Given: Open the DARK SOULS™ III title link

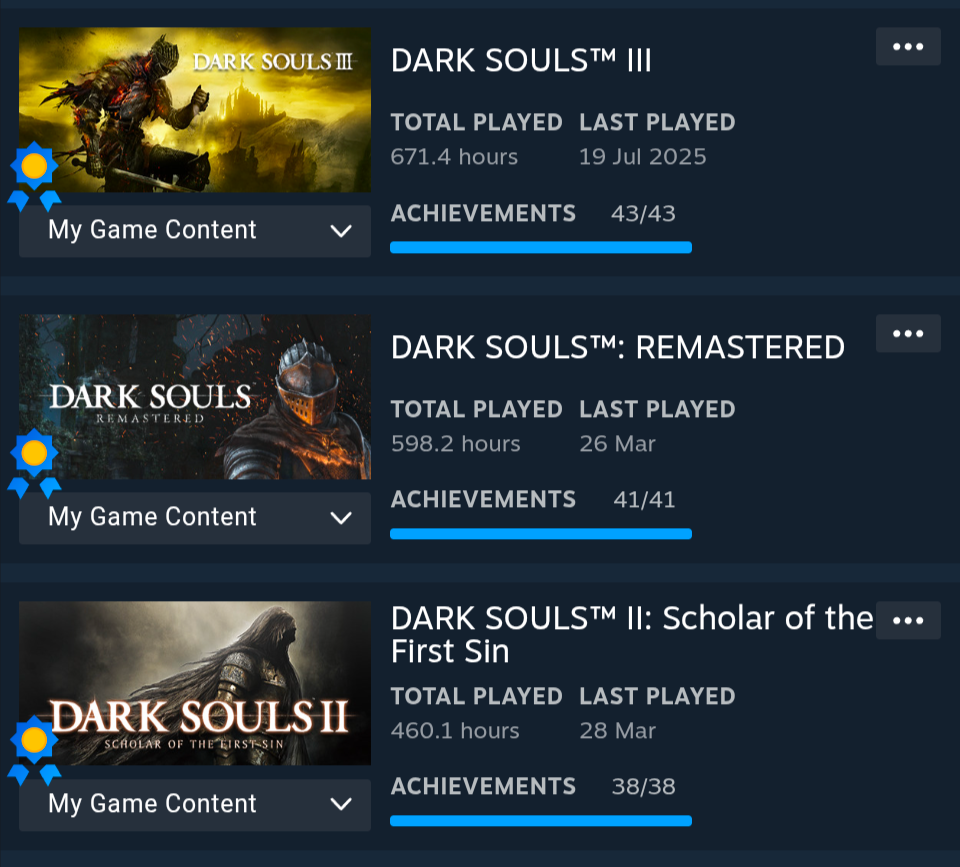Looking at the screenshot, I should click(521, 61).
